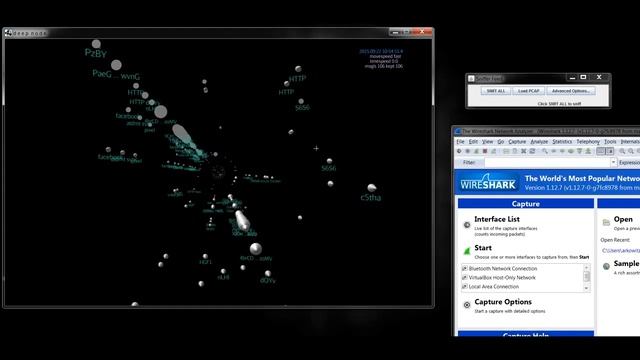Screen dimensions: 640x360
Task: Click the Capture Options heading link
Action: 503,302
